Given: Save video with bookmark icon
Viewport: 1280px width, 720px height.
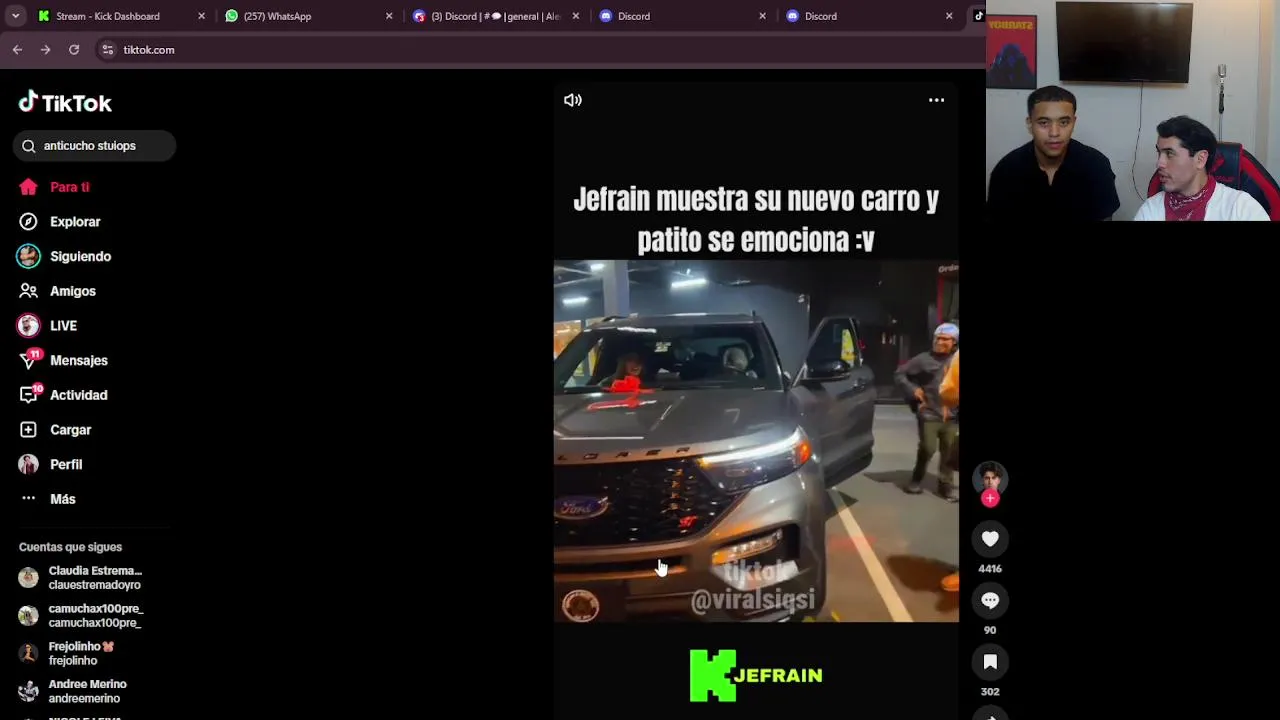Looking at the screenshot, I should click(x=990, y=662).
